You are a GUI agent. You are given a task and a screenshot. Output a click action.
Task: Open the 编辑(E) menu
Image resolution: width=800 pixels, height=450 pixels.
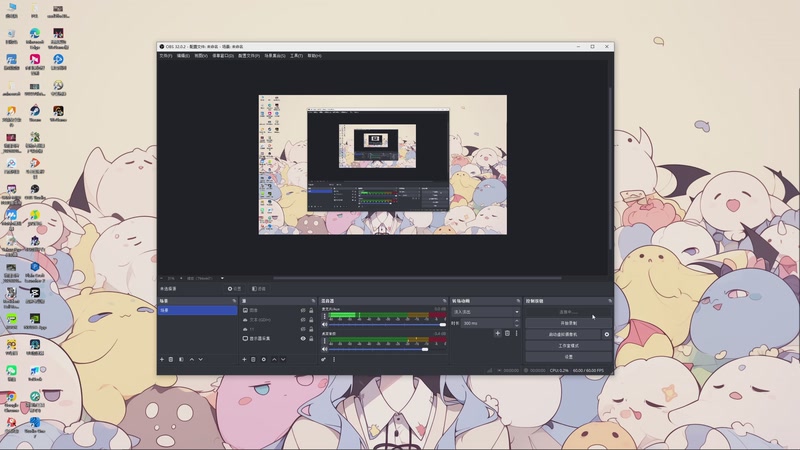click(x=183, y=56)
